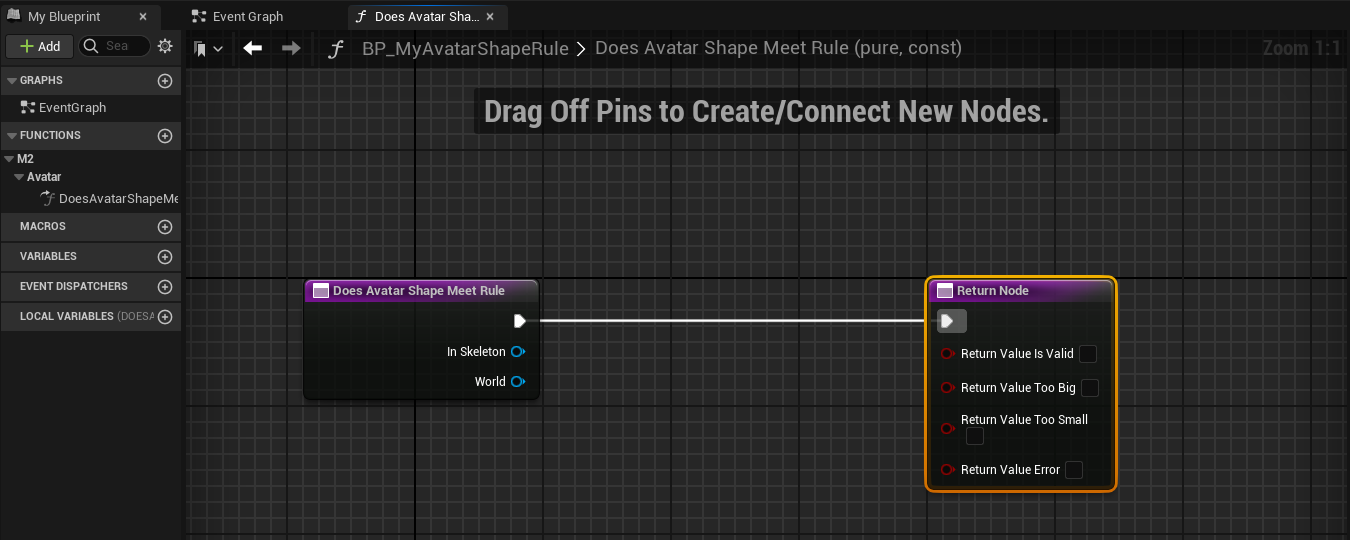The height and width of the screenshot is (540, 1350).
Task: Enable the Return Value Error checkbox
Action: point(1074,470)
